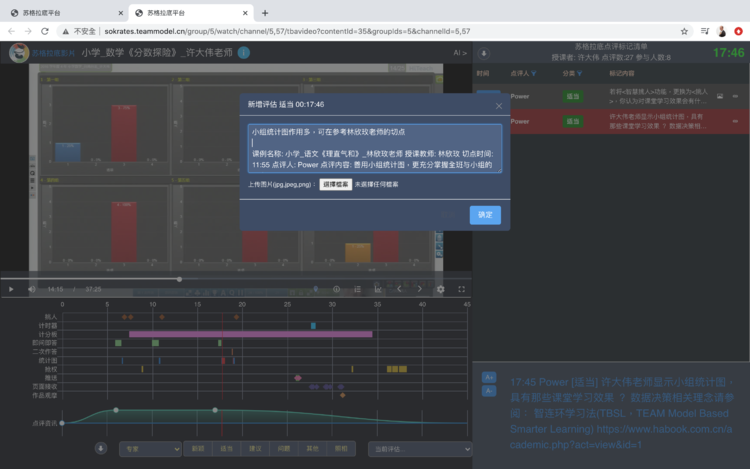Enter fullscreen video mode

pos(460,289)
